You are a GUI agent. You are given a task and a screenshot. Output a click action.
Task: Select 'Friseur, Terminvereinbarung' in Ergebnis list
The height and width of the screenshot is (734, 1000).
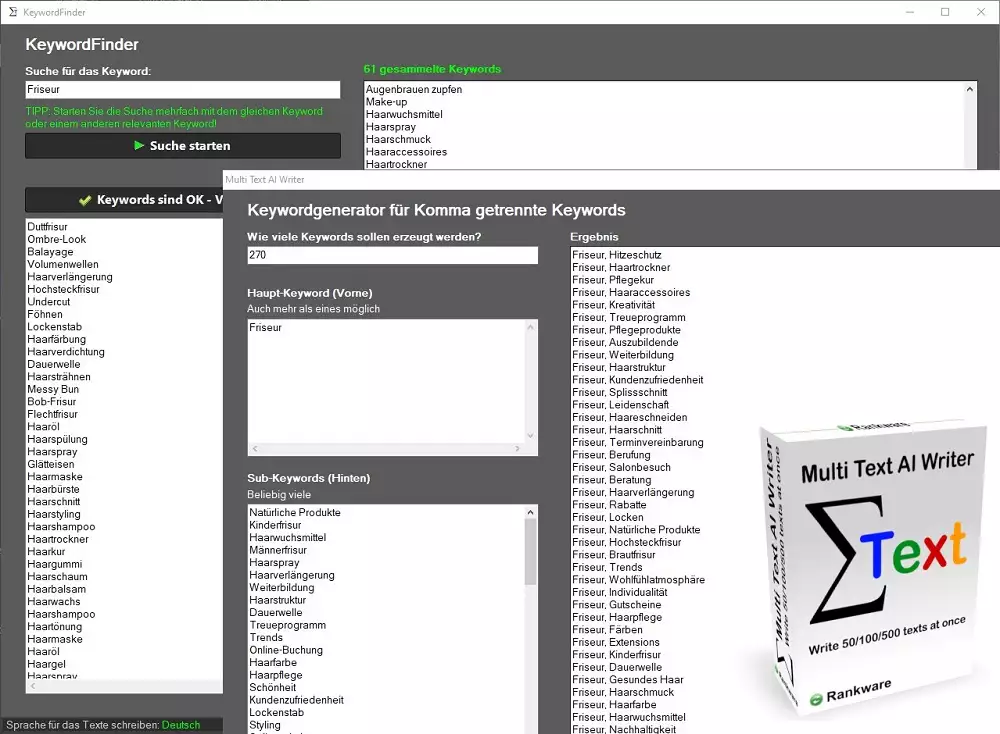tap(638, 443)
